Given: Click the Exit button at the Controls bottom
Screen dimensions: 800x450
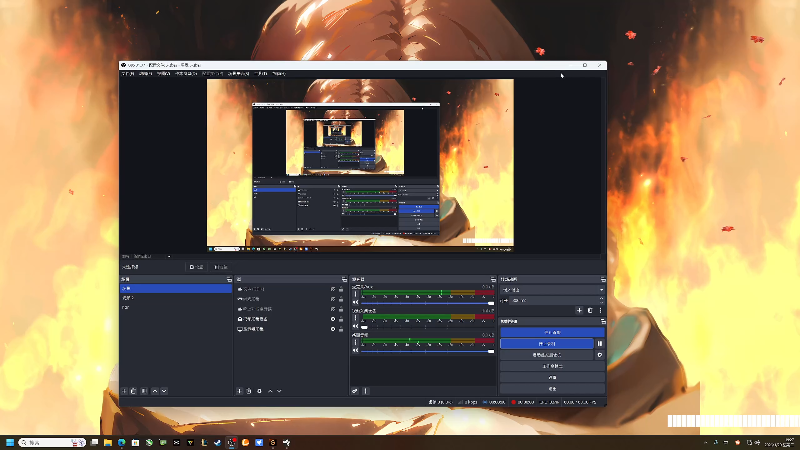Looking at the screenshot, I should [x=552, y=388].
